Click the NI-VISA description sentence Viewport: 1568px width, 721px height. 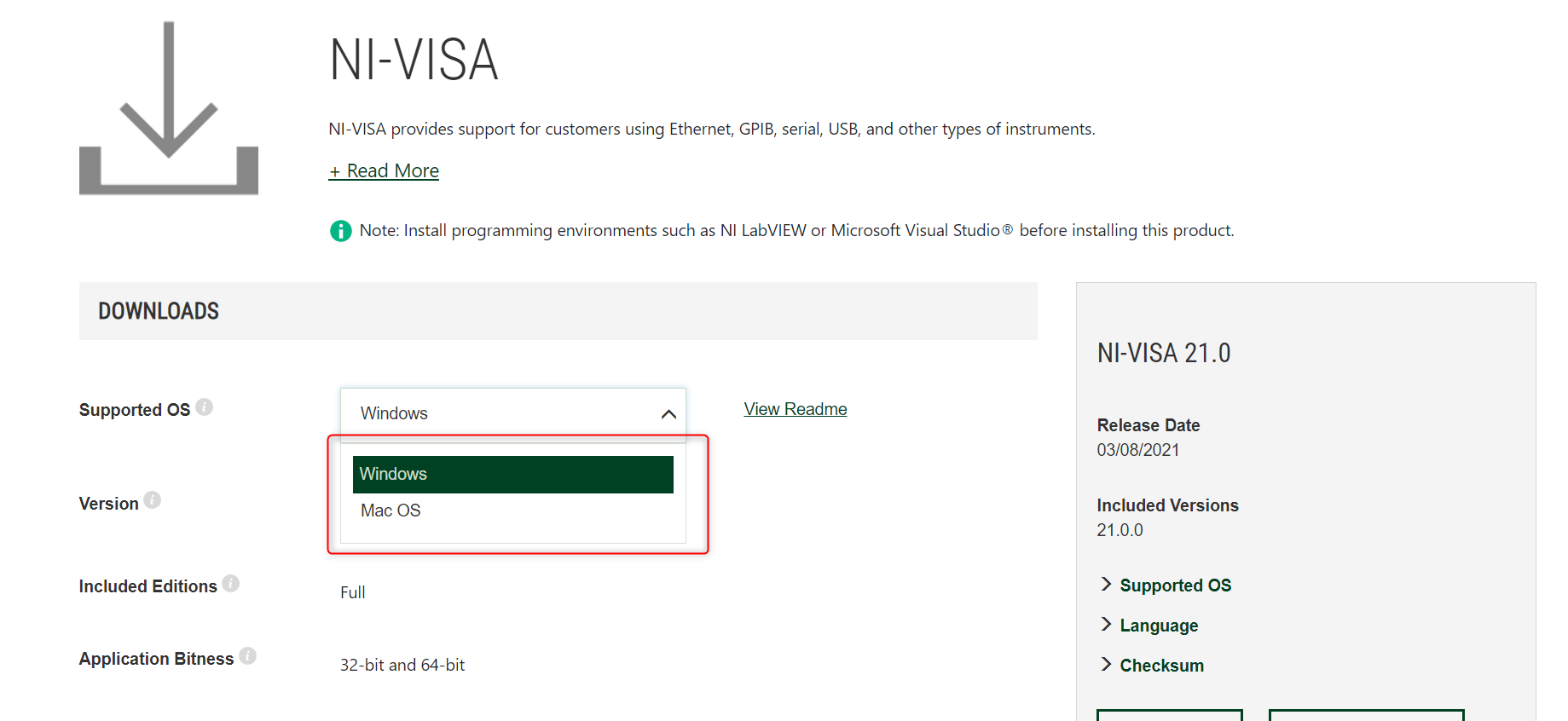(x=712, y=130)
